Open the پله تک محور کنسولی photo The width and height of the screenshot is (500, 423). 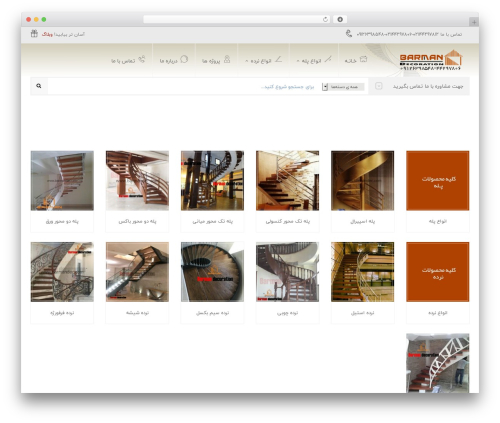coord(287,180)
